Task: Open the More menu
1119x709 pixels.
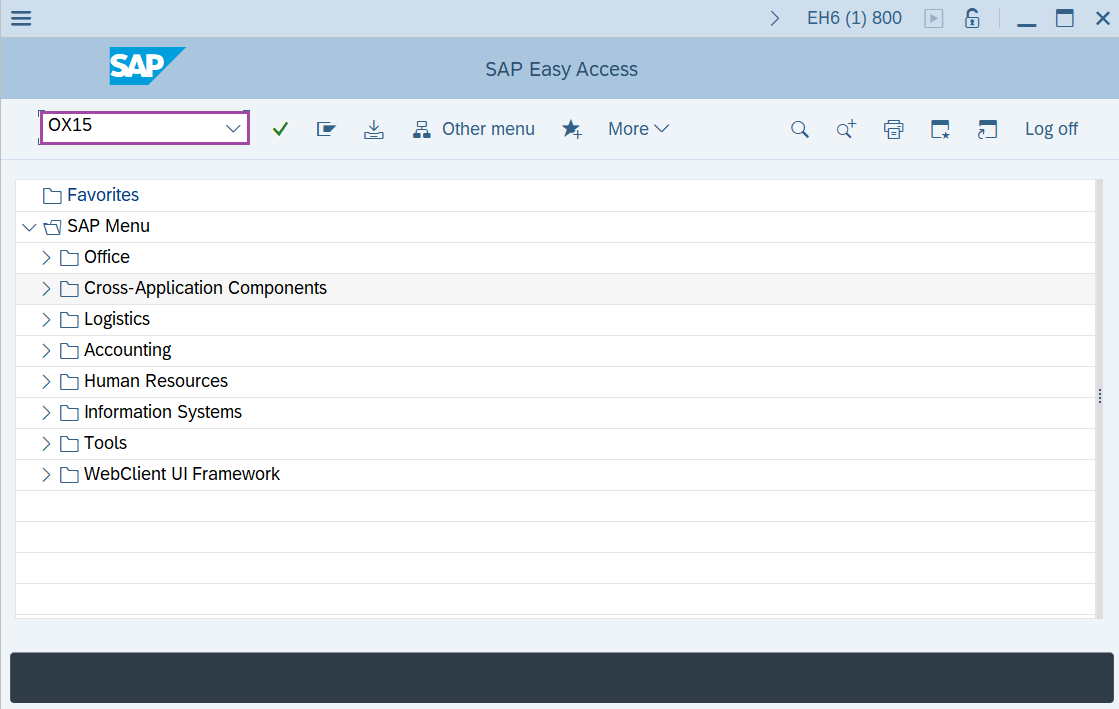Action: coord(638,128)
